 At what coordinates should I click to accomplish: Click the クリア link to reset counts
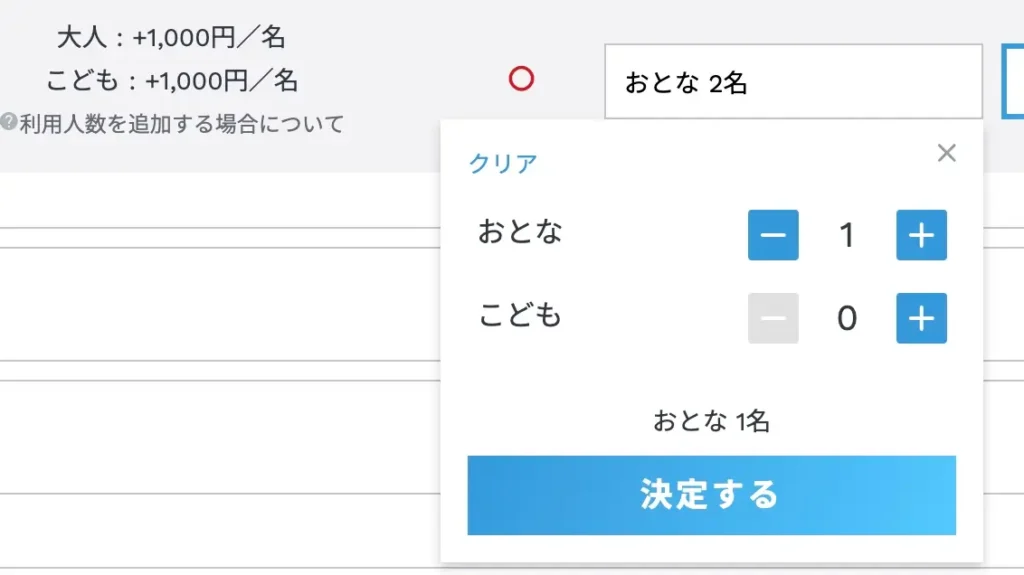point(503,164)
